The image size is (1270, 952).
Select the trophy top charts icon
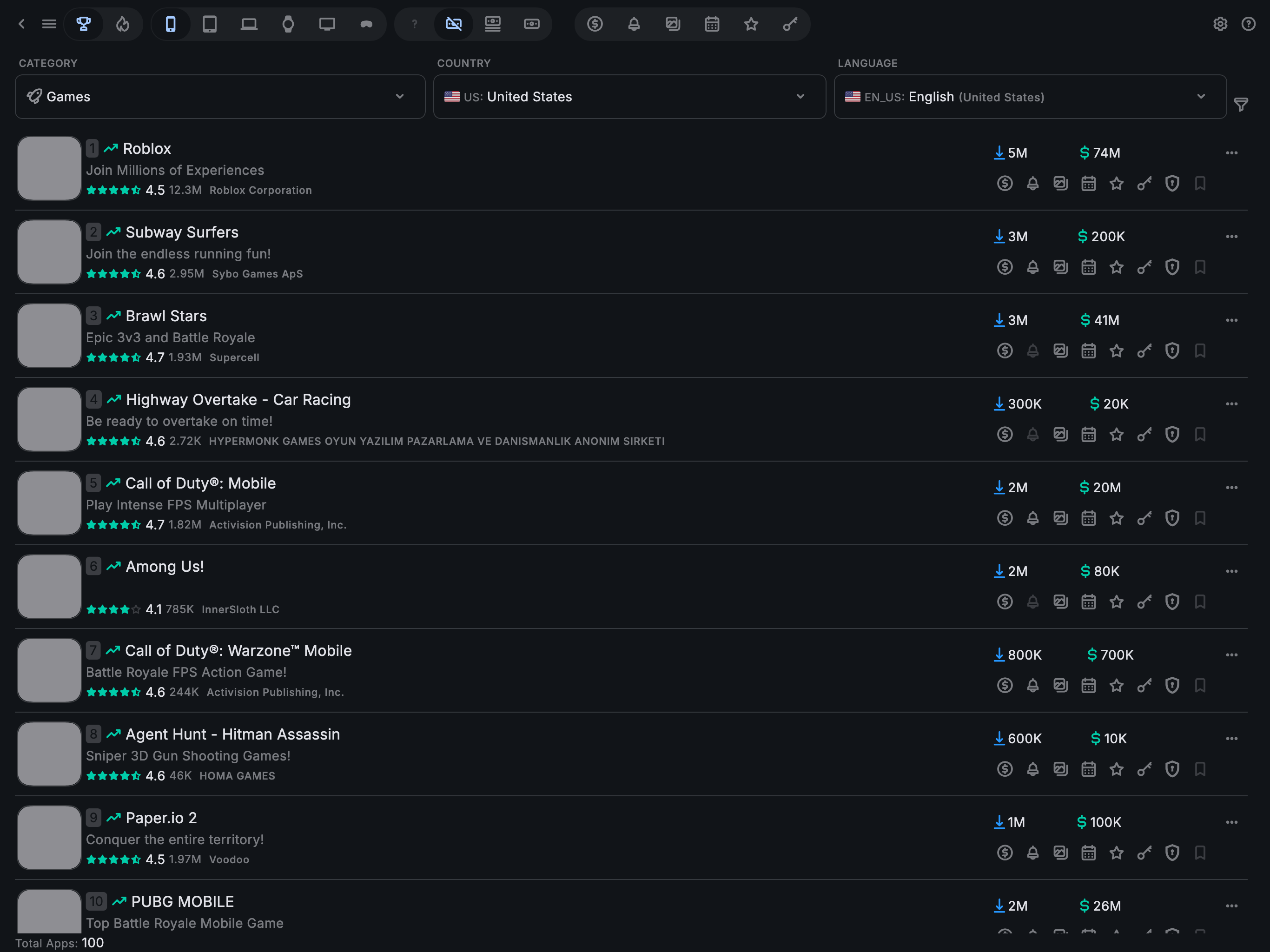pos(84,24)
